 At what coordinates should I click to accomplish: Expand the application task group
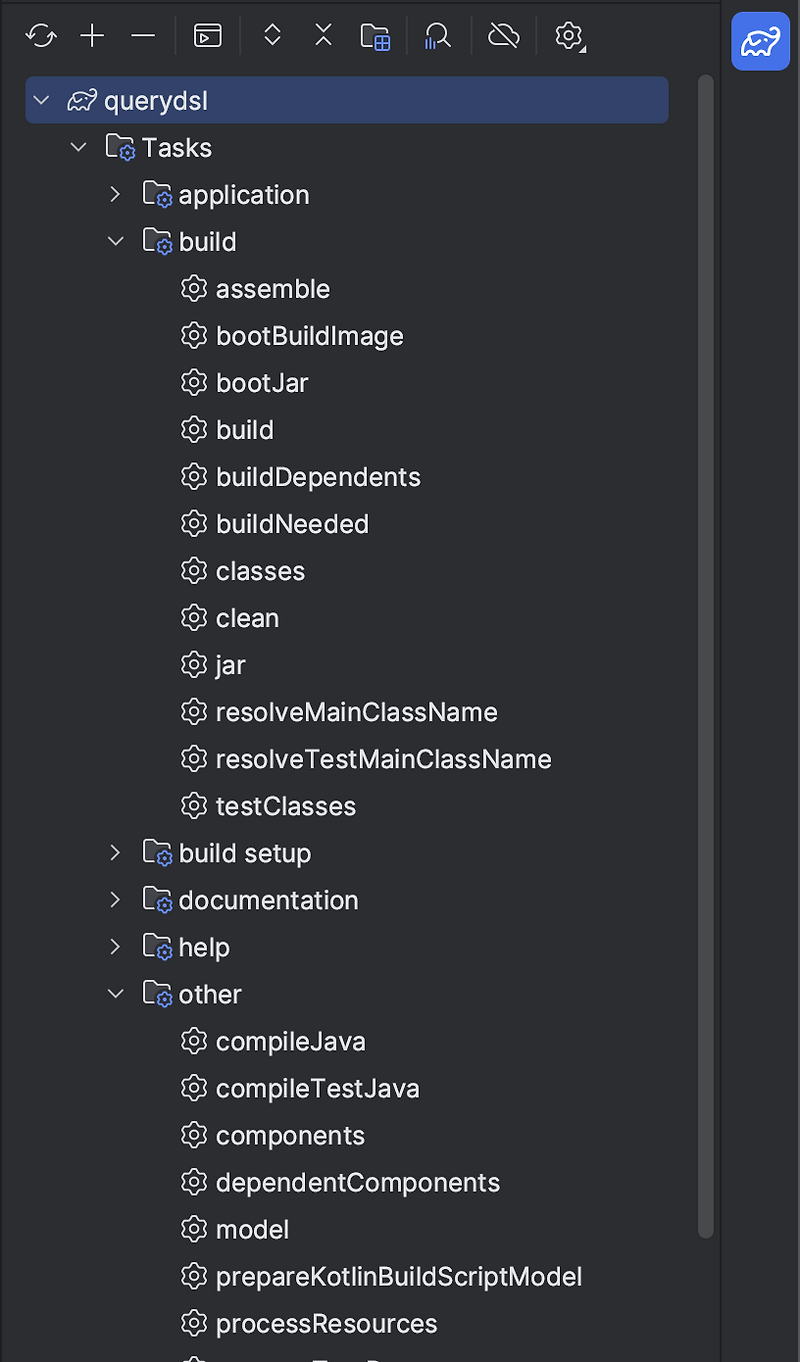[115, 194]
